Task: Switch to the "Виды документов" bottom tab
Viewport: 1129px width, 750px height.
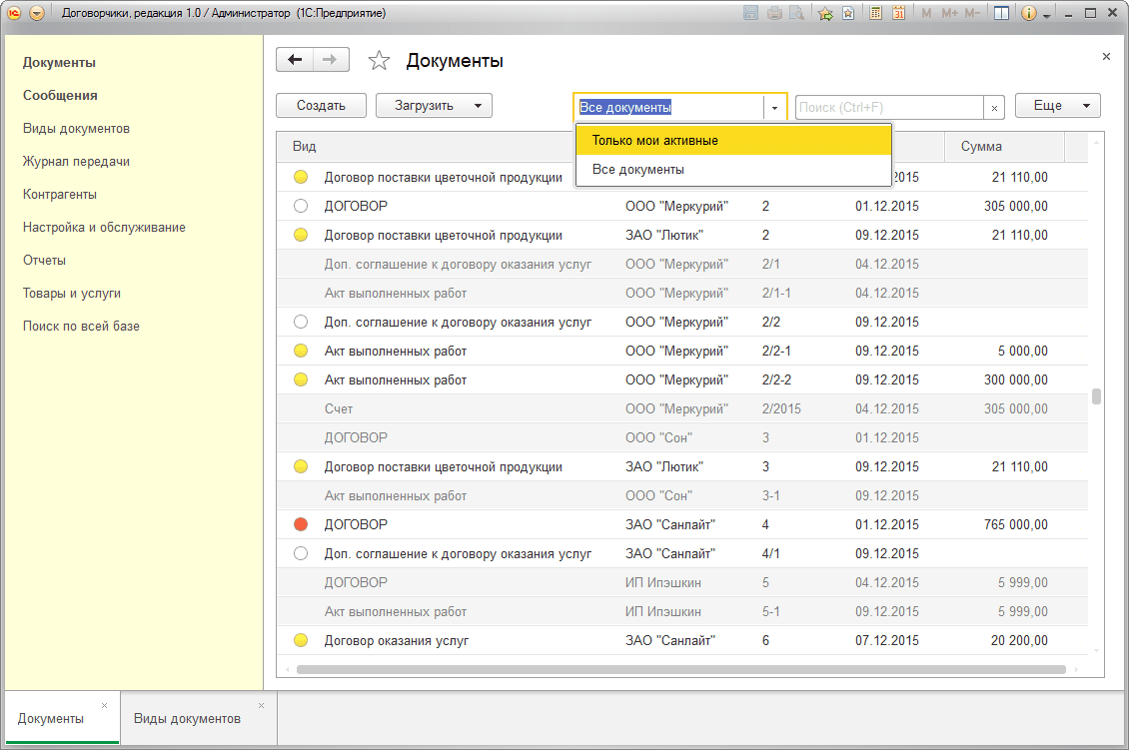Action: point(187,718)
